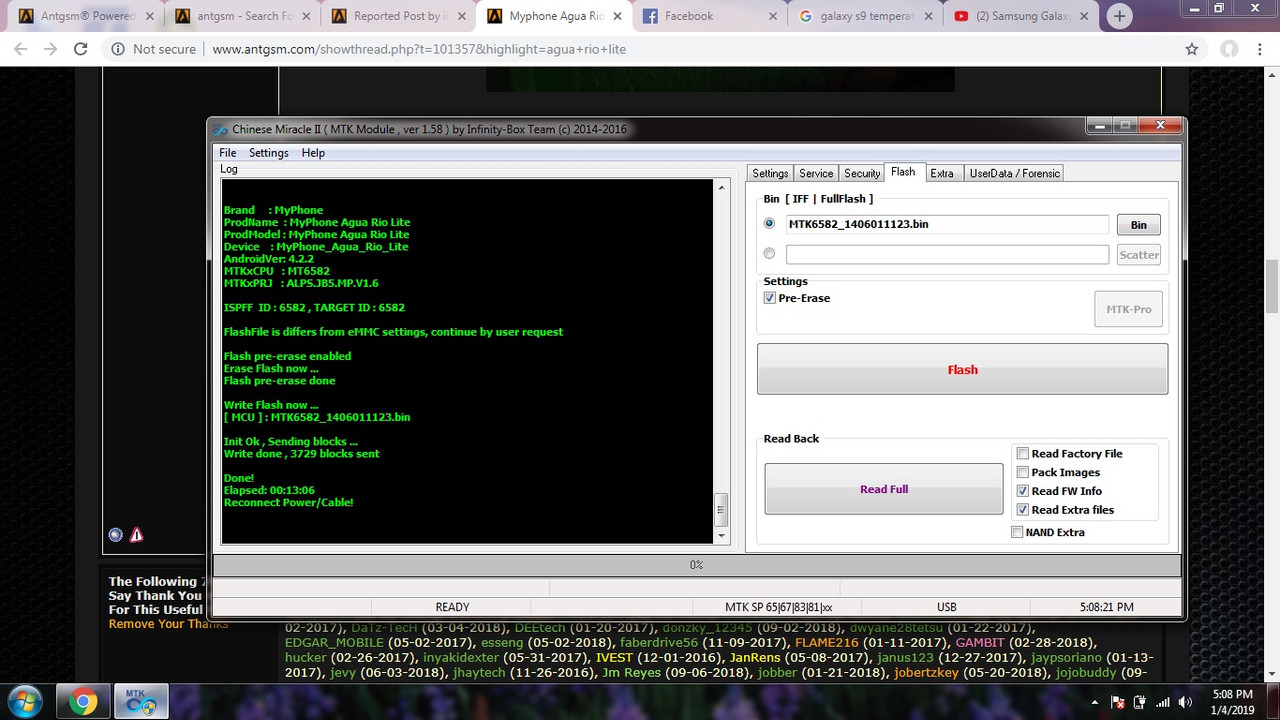Click the Chinese Miracle infinity logo icon
1280x720 pixels.
(x=221, y=129)
